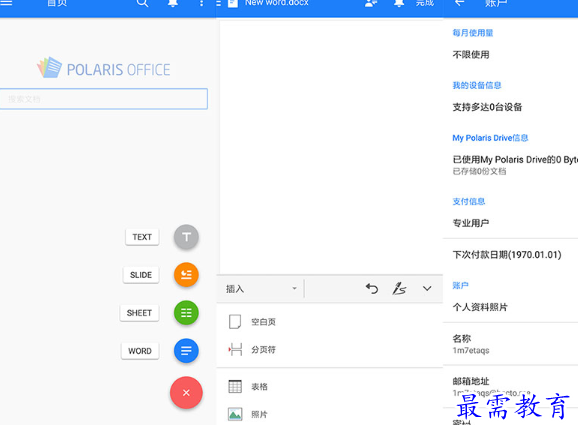Click the table grid icon
The height and width of the screenshot is (438, 578).
235,386
